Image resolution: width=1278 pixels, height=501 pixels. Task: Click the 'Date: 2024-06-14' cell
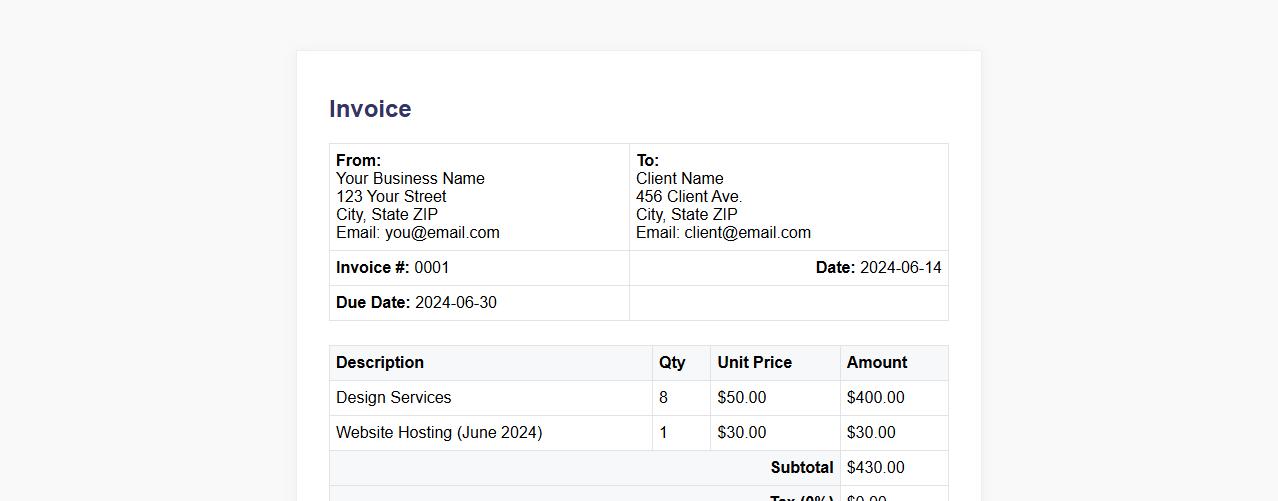click(x=789, y=268)
